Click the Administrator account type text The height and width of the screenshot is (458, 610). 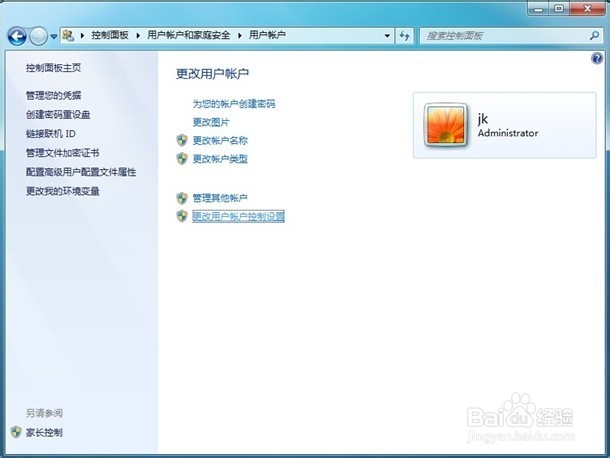coord(508,133)
